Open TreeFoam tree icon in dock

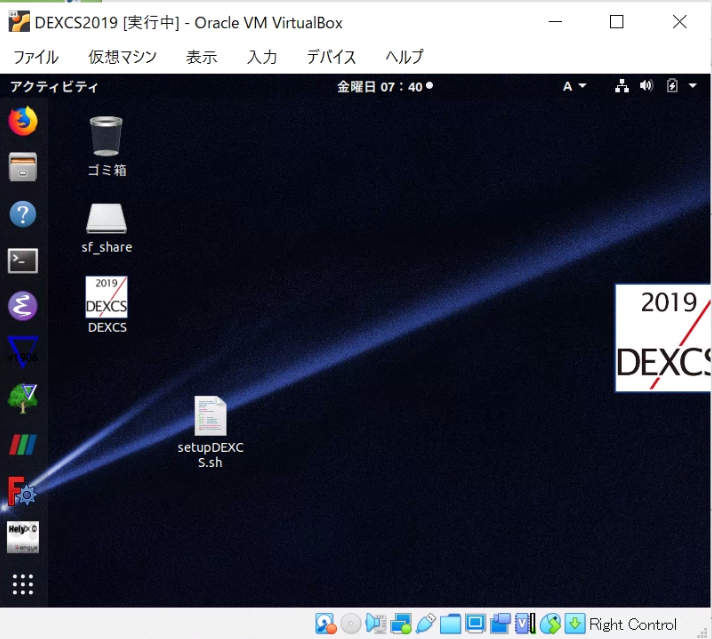22,398
